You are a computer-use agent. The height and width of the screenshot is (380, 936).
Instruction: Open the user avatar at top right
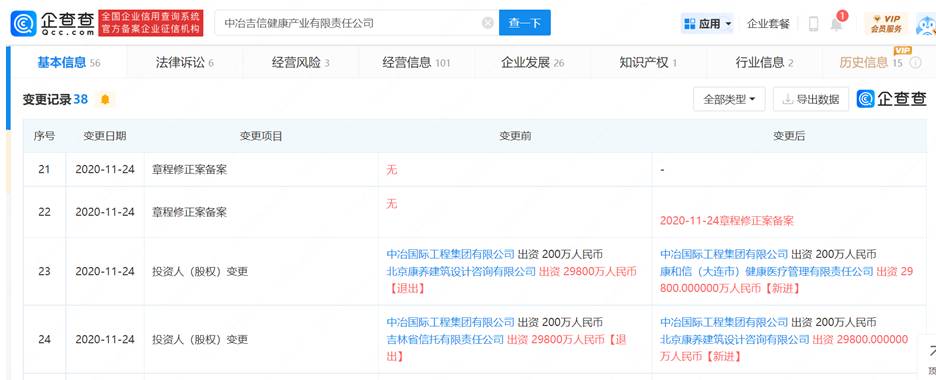click(926, 24)
